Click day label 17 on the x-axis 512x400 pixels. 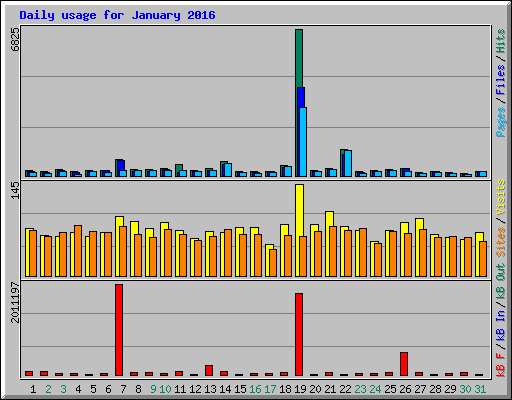(x=270, y=389)
